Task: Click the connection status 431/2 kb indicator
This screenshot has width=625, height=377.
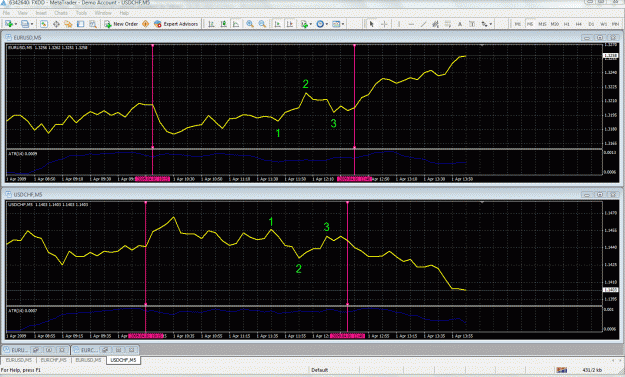Action: point(592,370)
